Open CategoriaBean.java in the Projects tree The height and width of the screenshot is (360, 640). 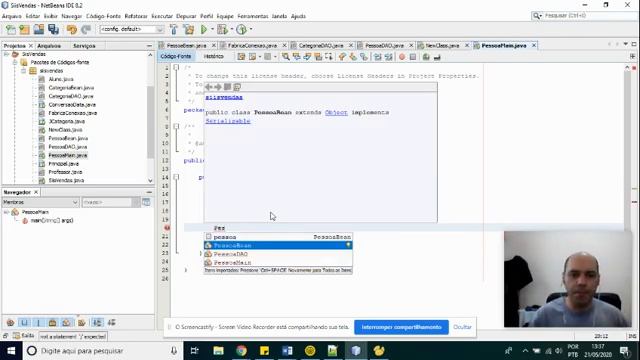[71, 88]
